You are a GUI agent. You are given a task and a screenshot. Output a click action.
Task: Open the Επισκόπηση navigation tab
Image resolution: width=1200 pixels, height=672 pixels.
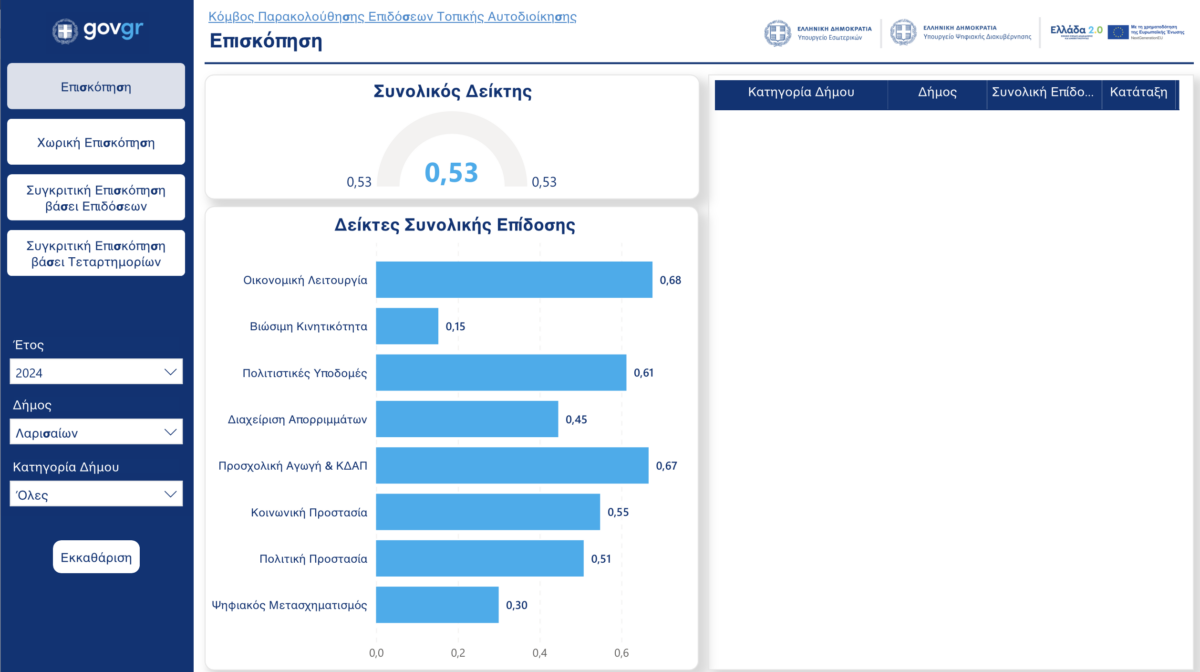tap(96, 87)
